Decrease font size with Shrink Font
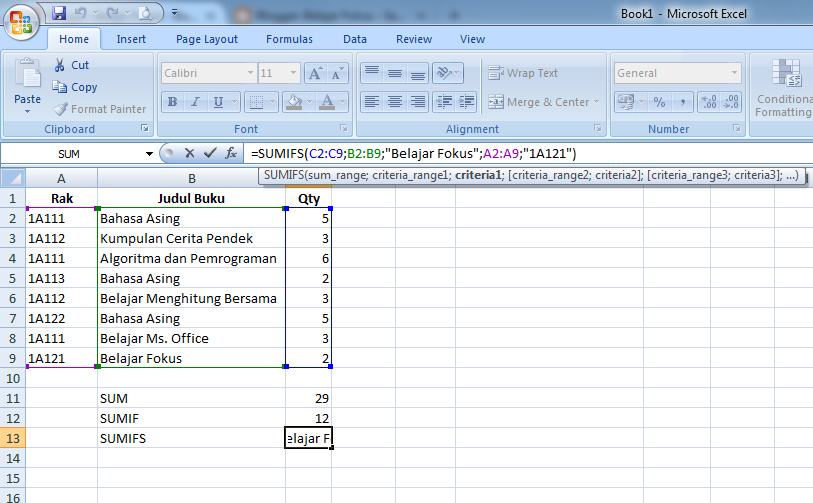Viewport: 813px width, 503px height. click(337, 73)
